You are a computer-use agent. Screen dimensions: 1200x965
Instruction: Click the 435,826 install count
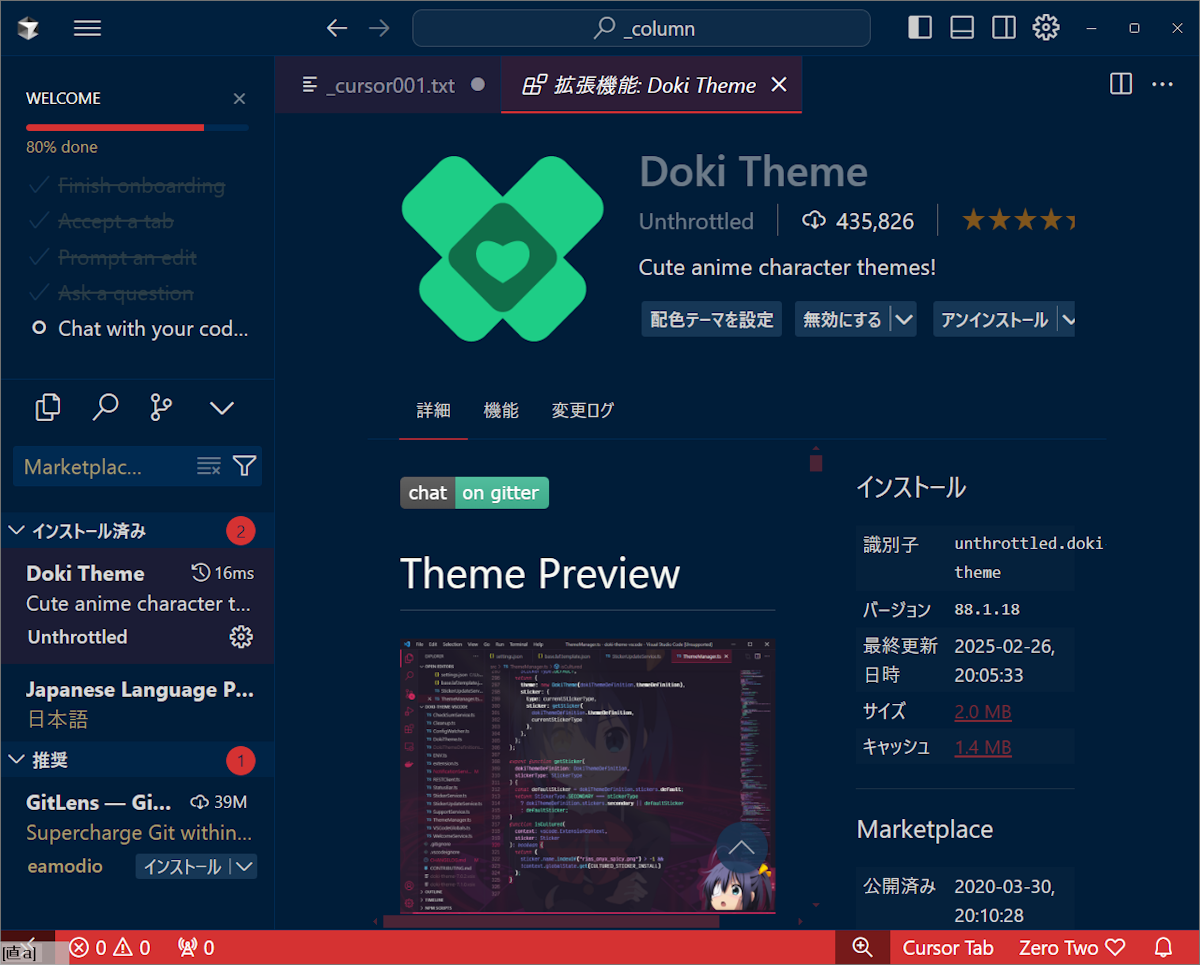pos(858,221)
